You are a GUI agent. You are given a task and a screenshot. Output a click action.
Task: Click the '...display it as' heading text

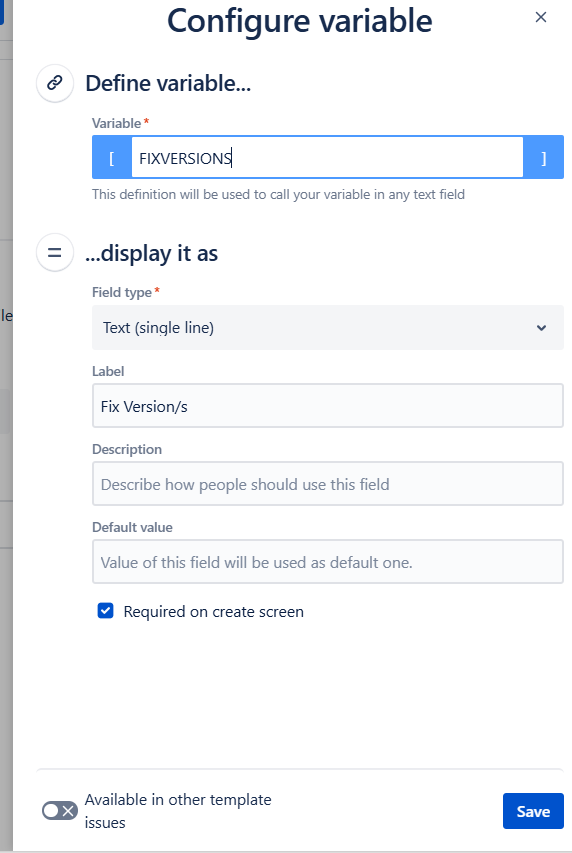151,254
